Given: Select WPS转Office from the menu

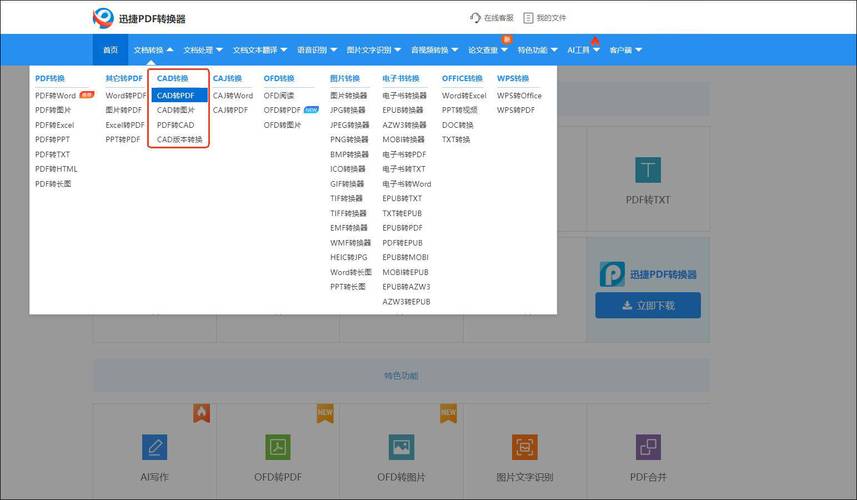Looking at the screenshot, I should pyautogui.click(x=519, y=95).
